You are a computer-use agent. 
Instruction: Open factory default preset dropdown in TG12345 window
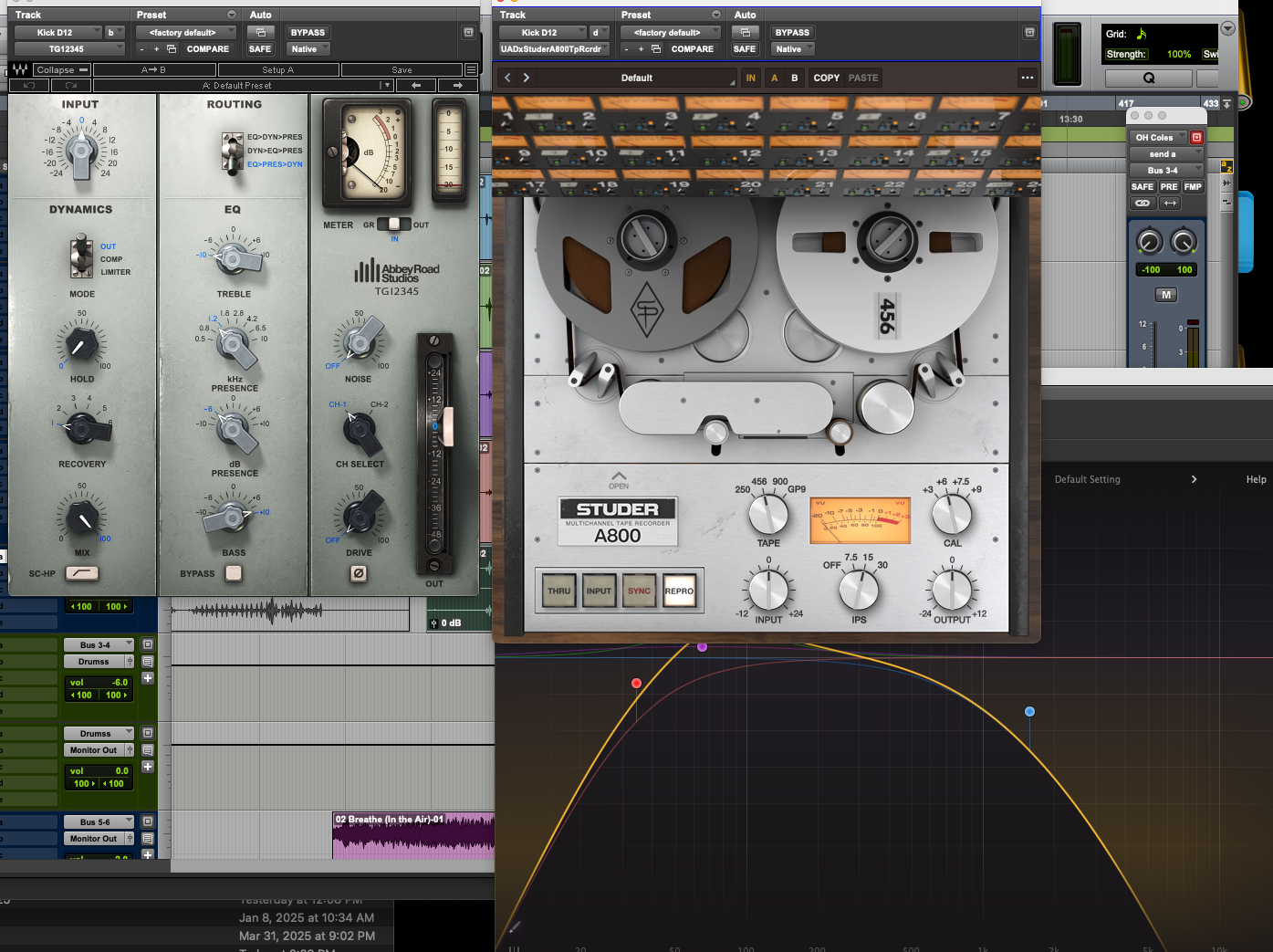186,32
